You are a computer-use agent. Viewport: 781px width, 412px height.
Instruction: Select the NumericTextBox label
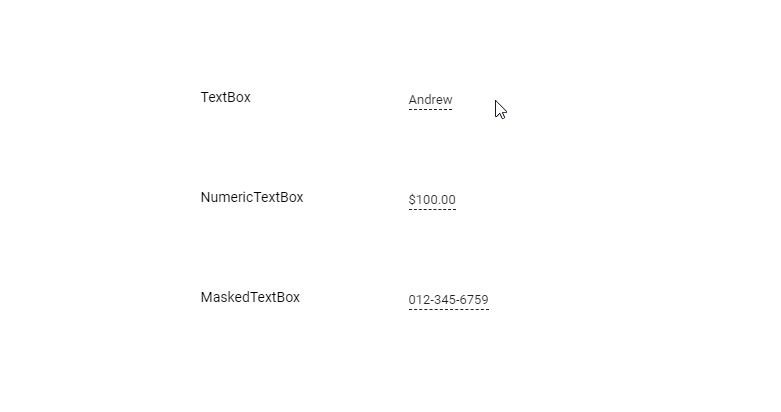click(x=251, y=197)
